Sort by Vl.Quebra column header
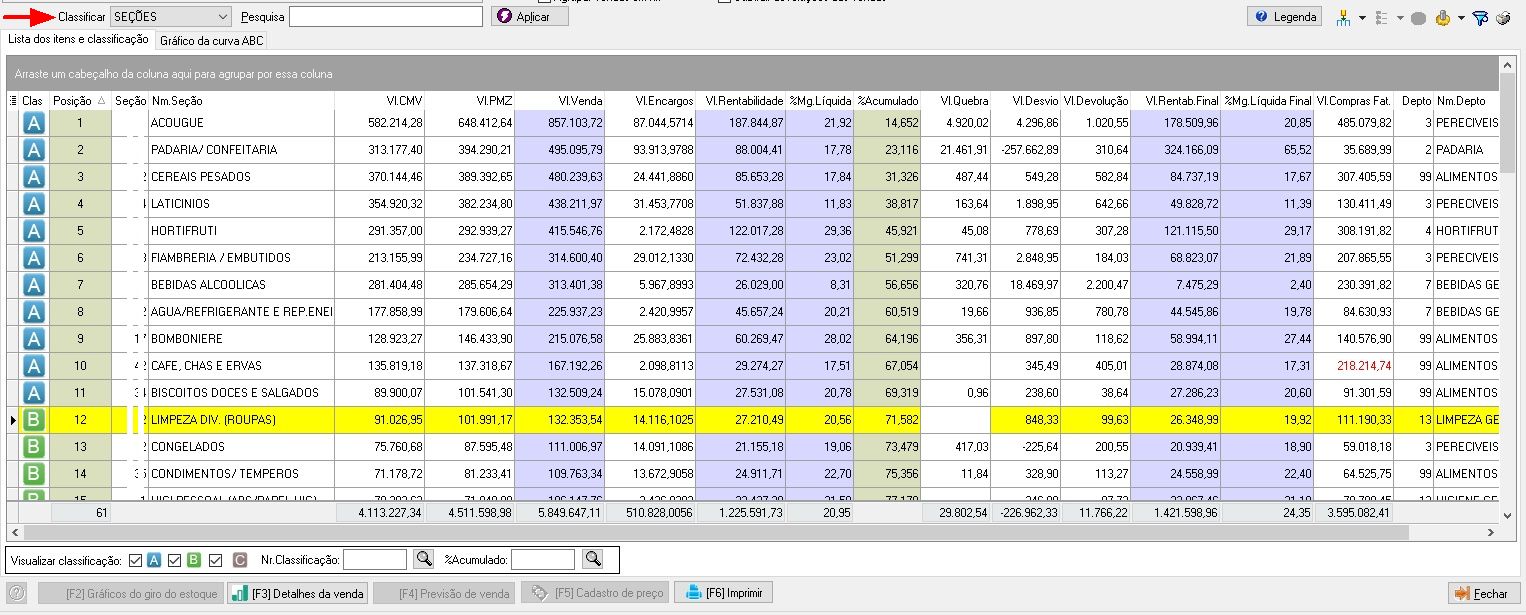 [956, 101]
